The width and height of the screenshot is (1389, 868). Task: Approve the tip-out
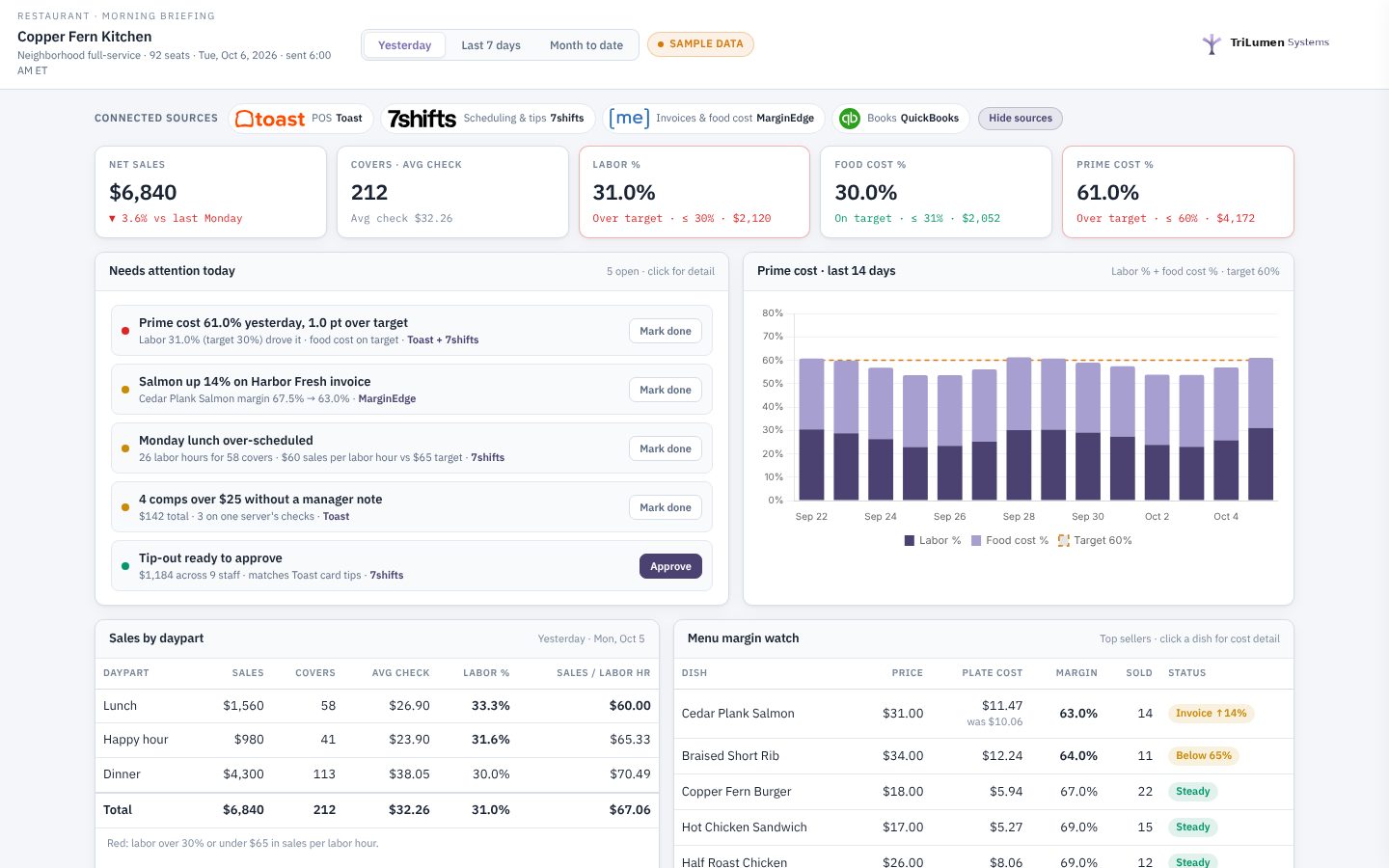point(670,566)
